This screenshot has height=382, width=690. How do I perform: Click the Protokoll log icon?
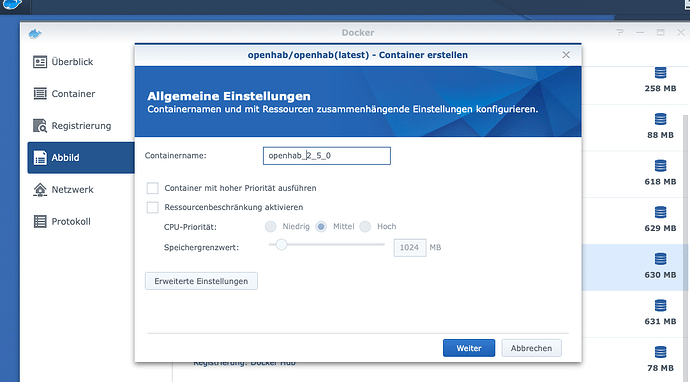(x=40, y=221)
